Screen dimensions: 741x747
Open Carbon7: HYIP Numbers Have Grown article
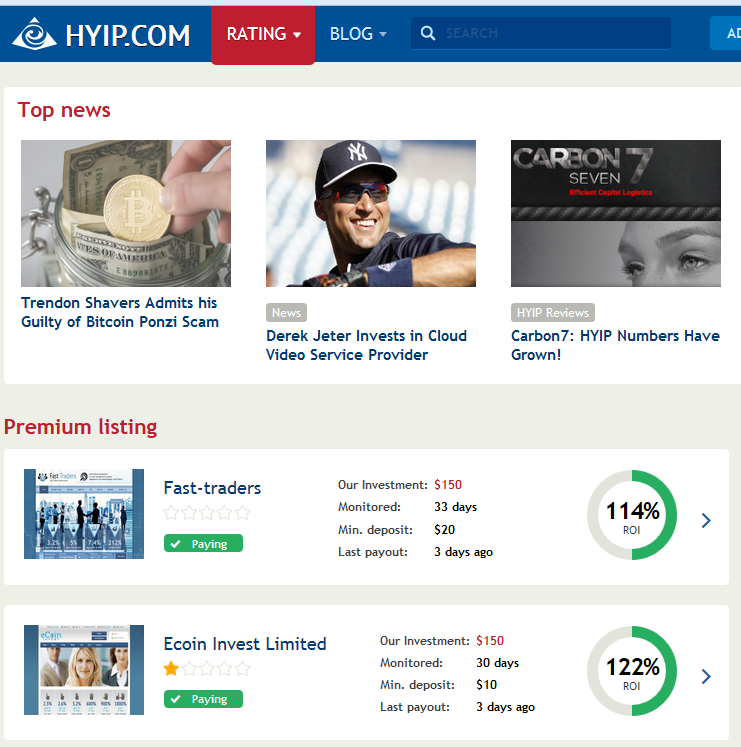(615, 345)
